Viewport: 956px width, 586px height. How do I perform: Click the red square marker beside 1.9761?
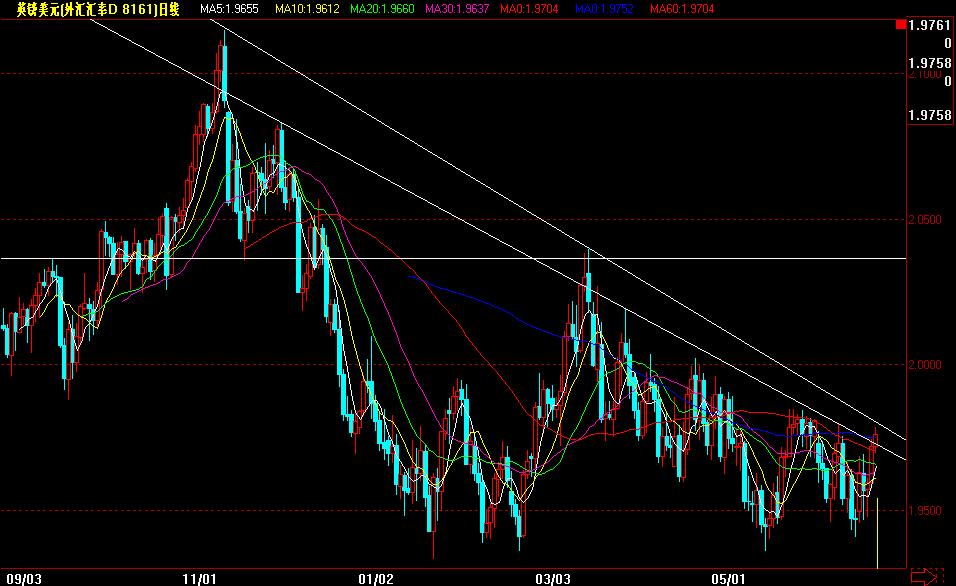(901, 24)
